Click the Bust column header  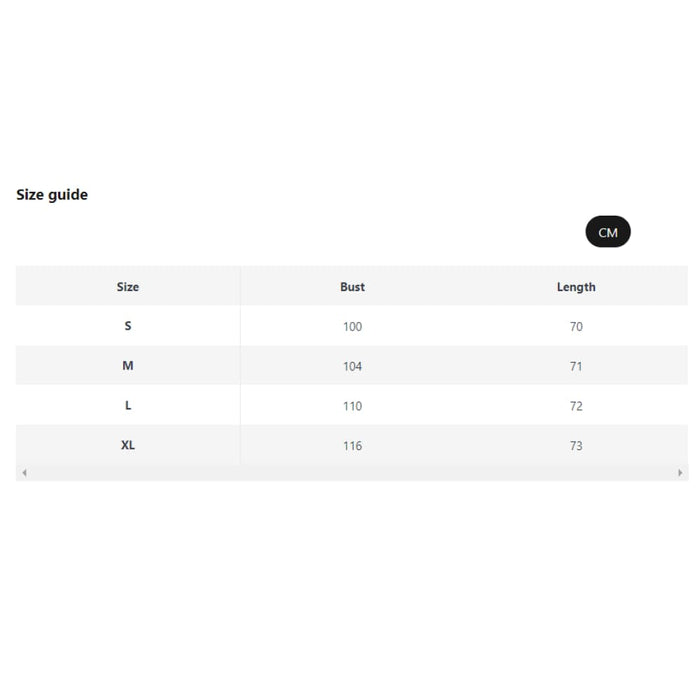click(x=352, y=287)
